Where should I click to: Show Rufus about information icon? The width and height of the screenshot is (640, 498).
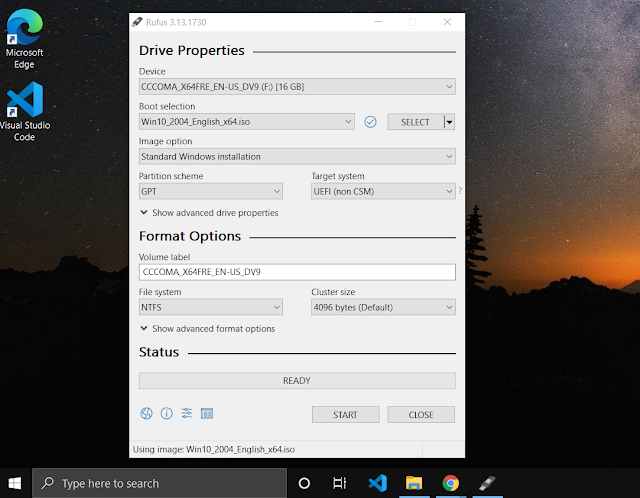point(167,414)
